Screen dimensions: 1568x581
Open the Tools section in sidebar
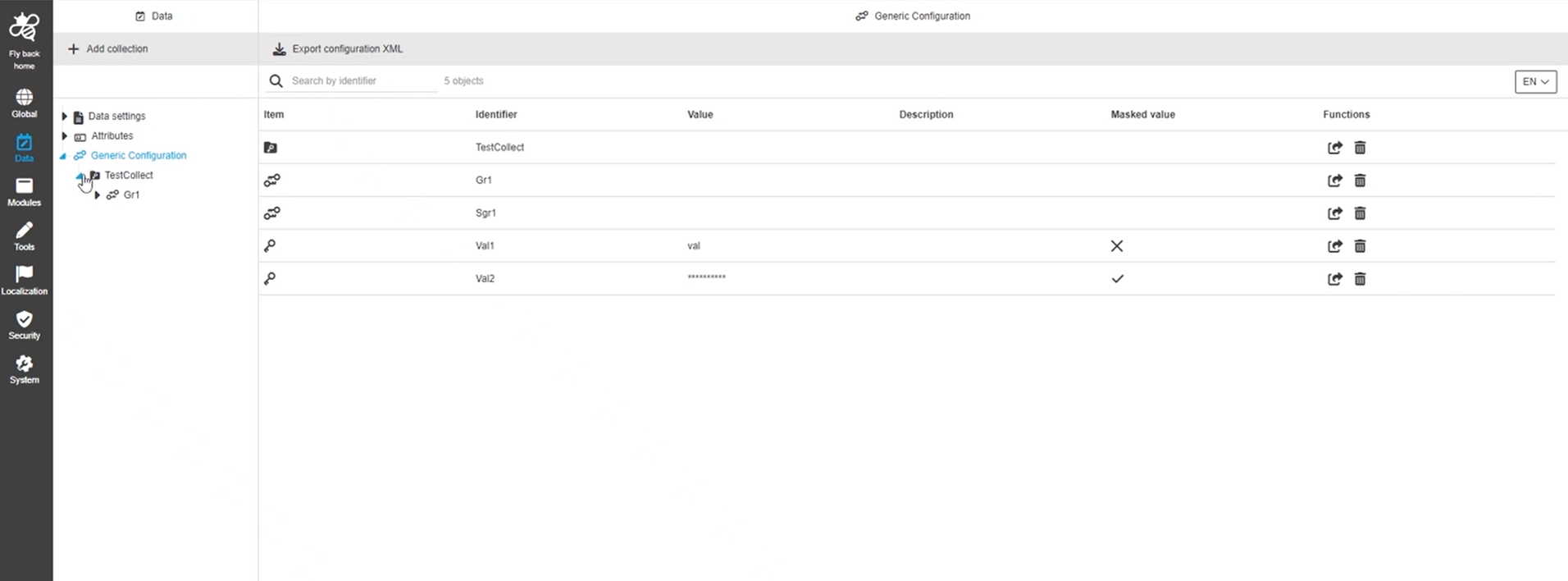(x=24, y=236)
